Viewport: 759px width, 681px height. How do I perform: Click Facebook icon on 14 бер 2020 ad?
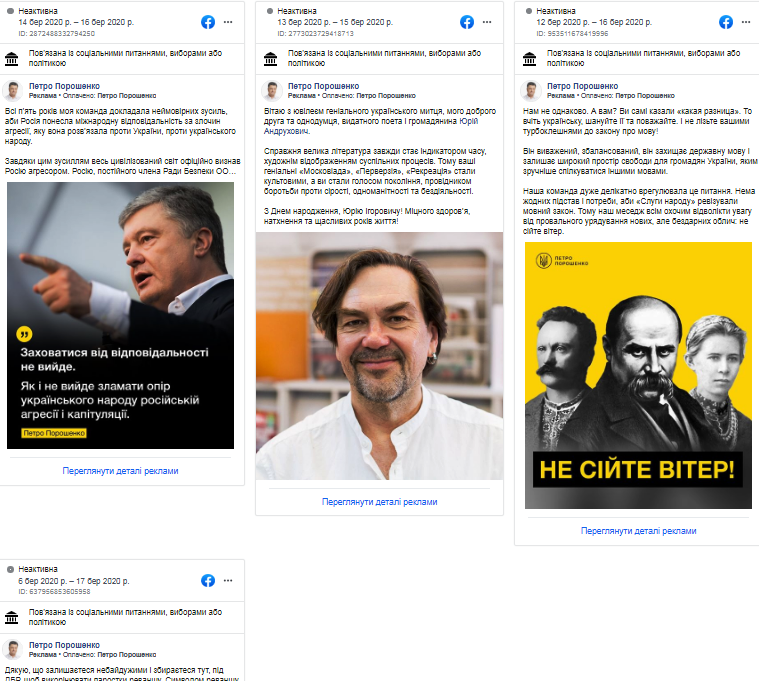click(208, 22)
